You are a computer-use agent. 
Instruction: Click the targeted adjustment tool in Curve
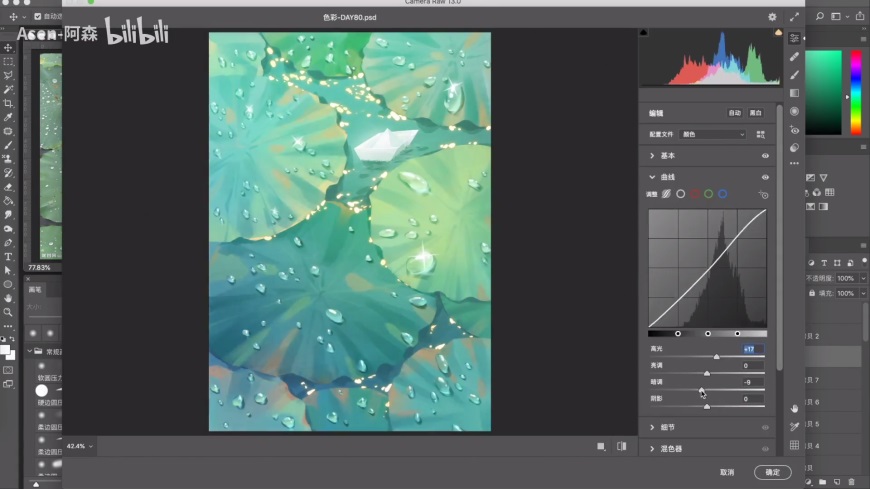763,194
